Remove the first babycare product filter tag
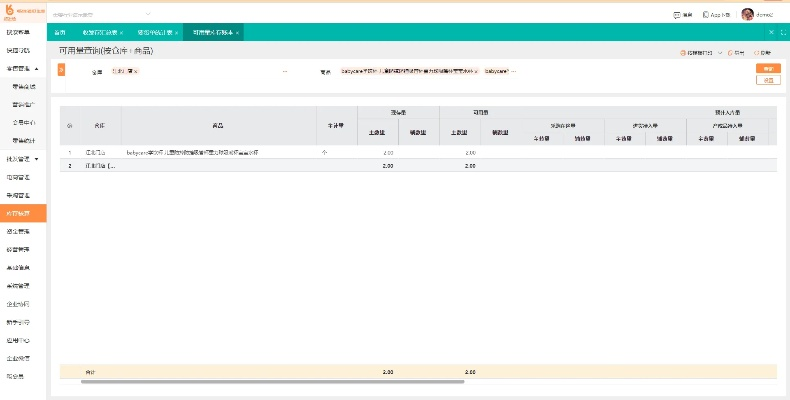The width and height of the screenshot is (790, 400). coord(476,71)
